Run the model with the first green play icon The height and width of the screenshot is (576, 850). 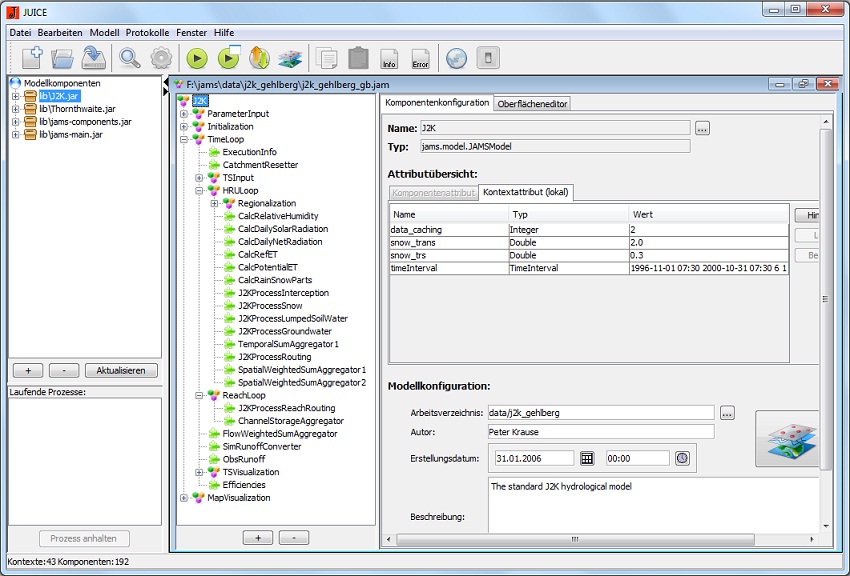click(196, 58)
